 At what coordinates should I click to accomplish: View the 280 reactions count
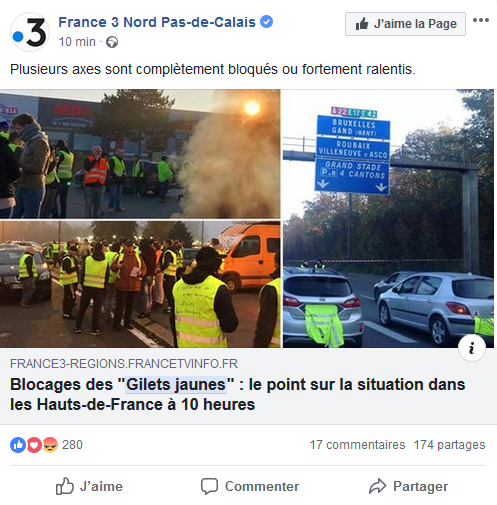[72, 445]
